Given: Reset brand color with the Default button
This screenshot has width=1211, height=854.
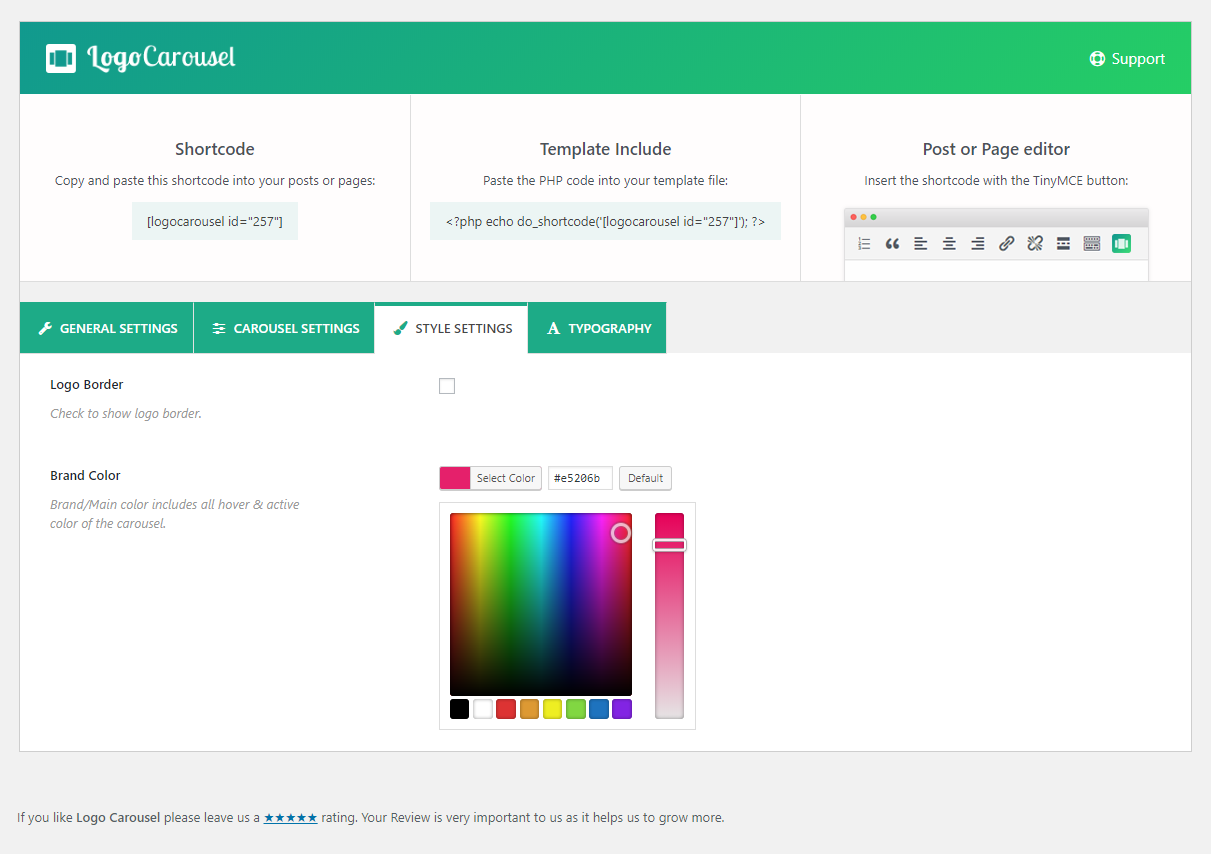Looking at the screenshot, I should click(x=645, y=478).
